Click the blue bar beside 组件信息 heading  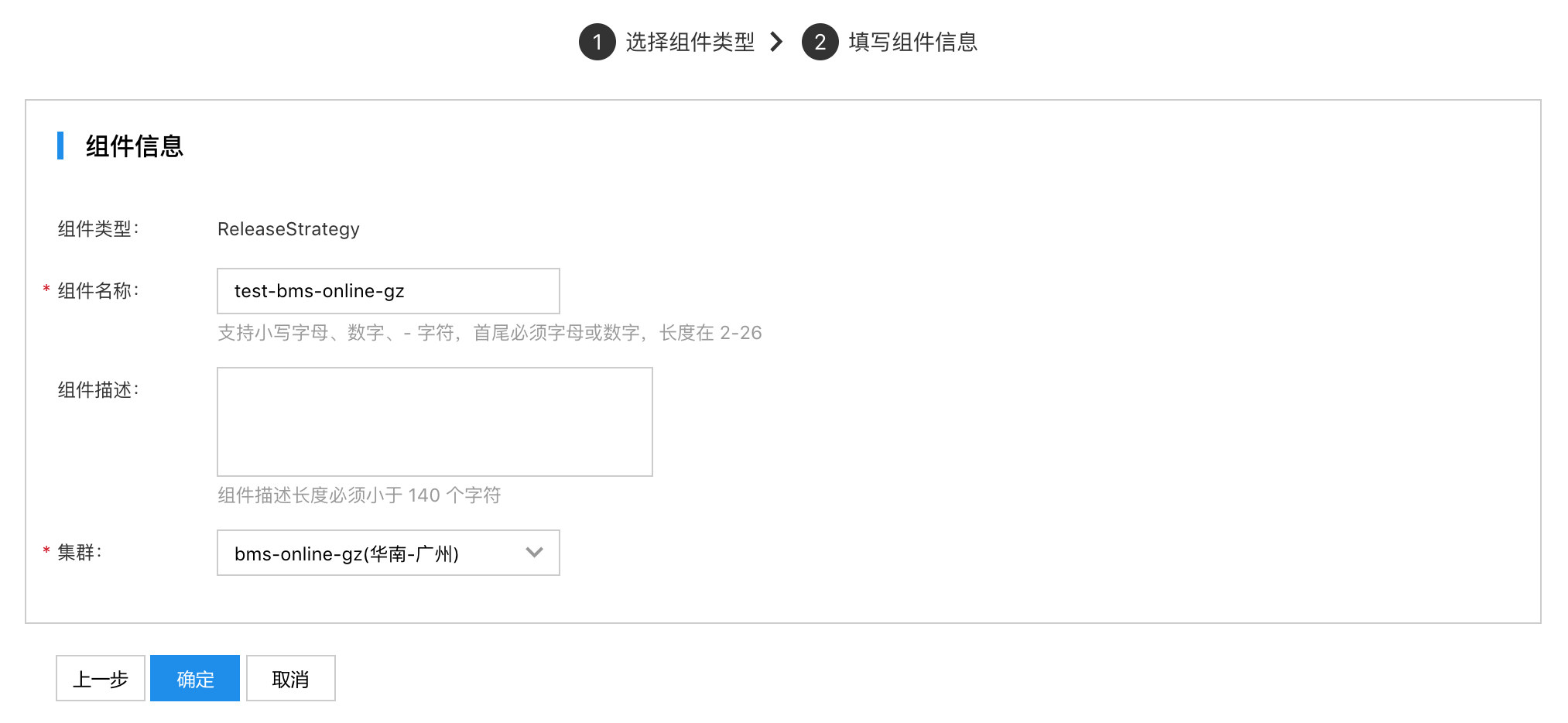60,146
